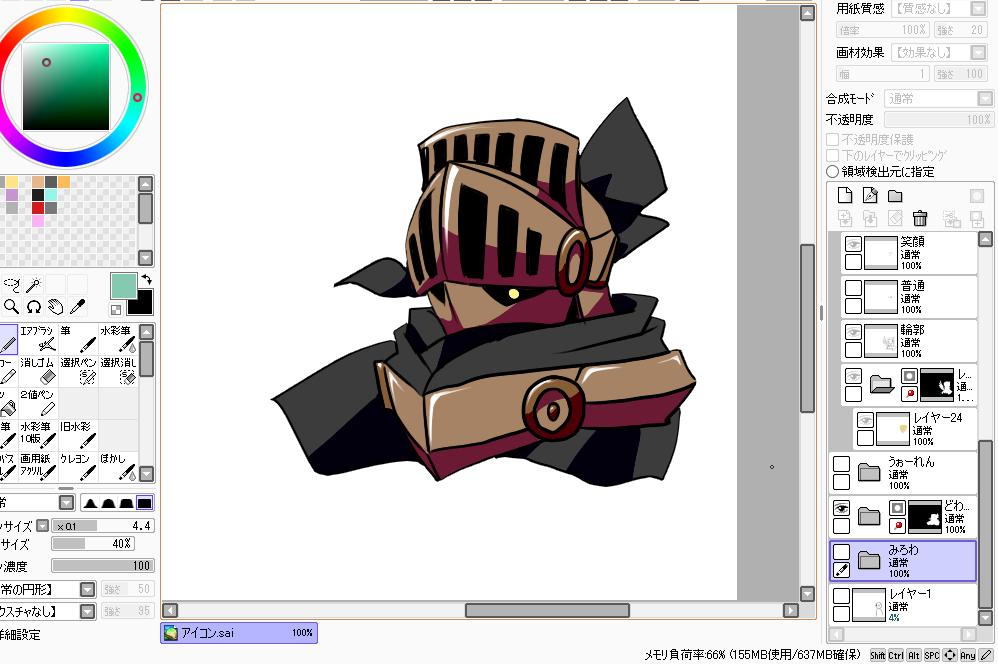Select the softest brush edge shape
The width and height of the screenshot is (998, 664).
tap(90, 503)
